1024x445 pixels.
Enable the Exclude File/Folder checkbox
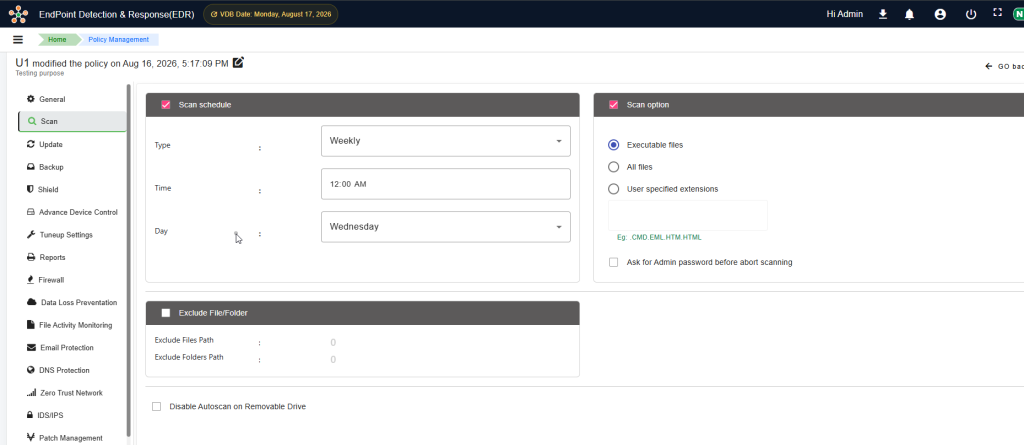coord(165,313)
